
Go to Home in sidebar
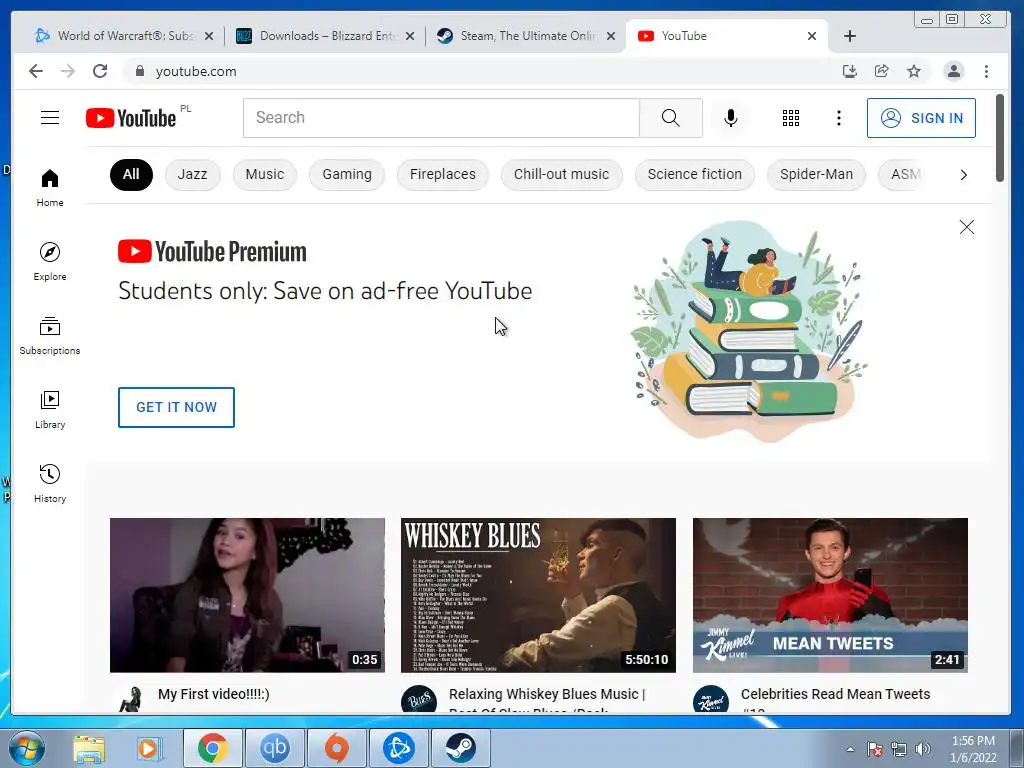(x=50, y=188)
